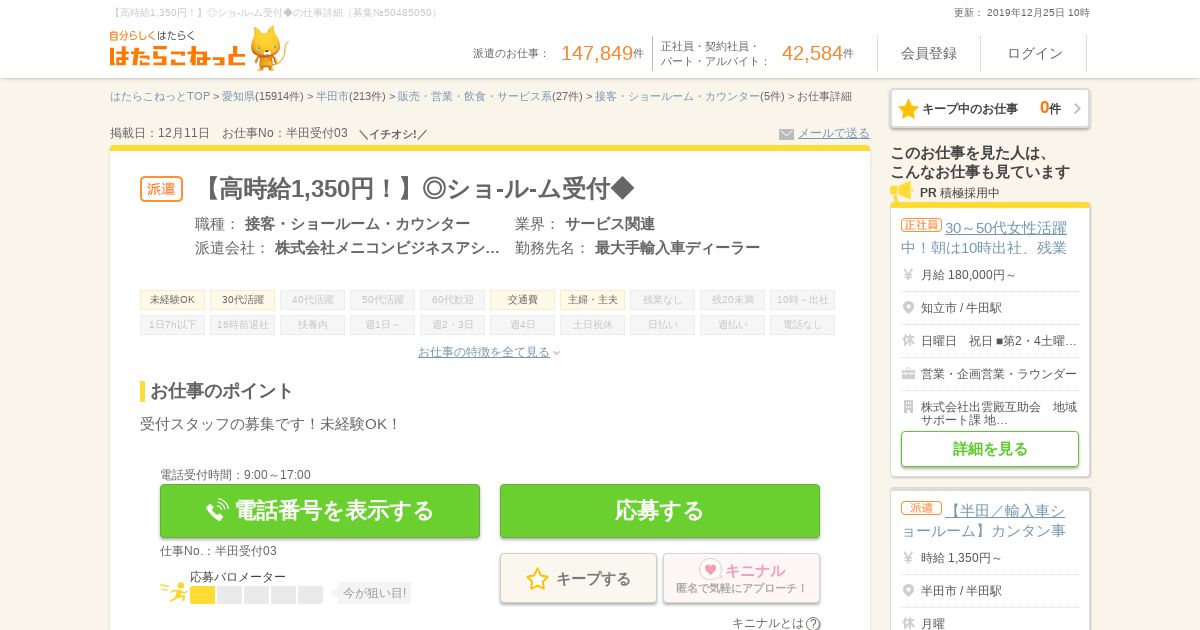Viewport: 1200px width, 630px height.
Task: Expand お仕事の特徴を全て見る
Action: [x=489, y=352]
